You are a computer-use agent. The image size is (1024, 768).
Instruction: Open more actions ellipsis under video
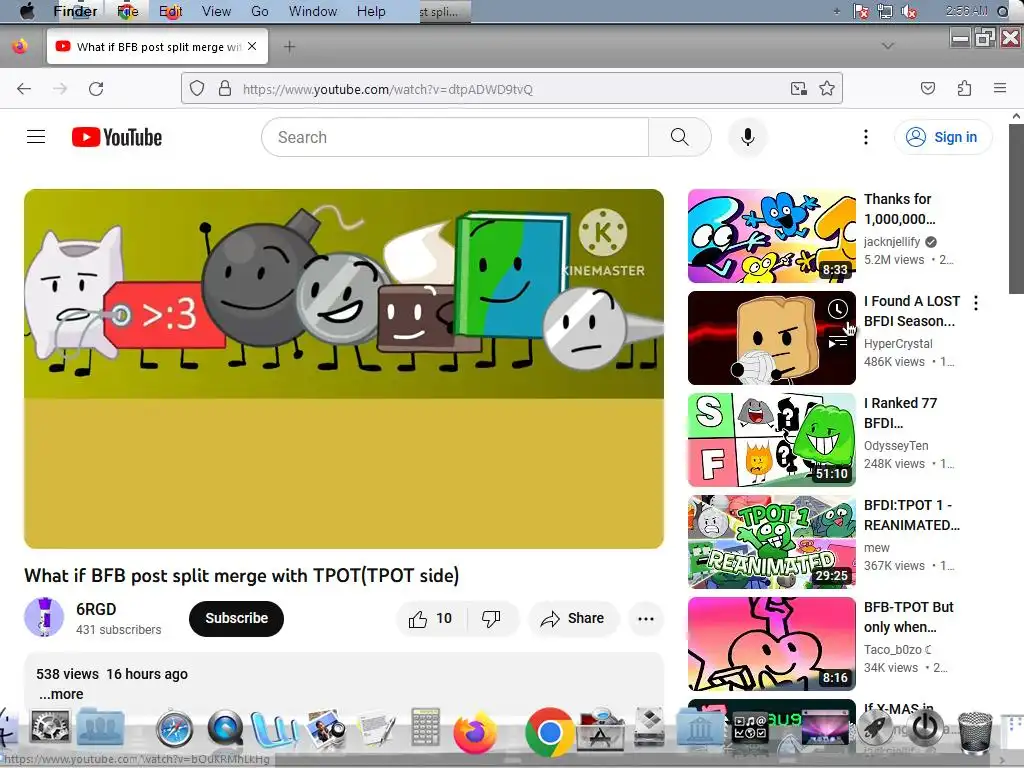tap(646, 618)
